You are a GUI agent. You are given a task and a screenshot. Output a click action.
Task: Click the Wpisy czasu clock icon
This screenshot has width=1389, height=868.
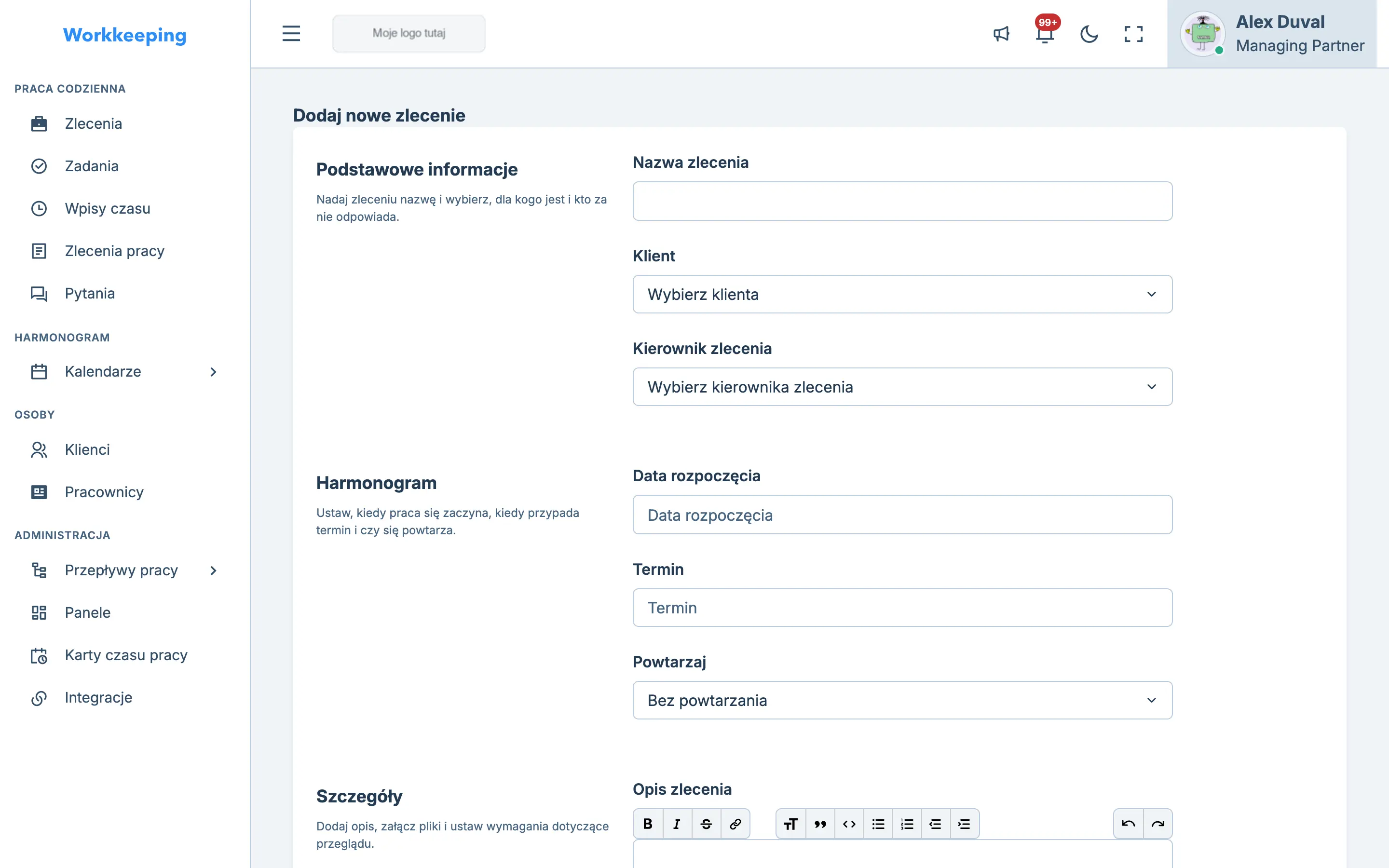click(39, 208)
